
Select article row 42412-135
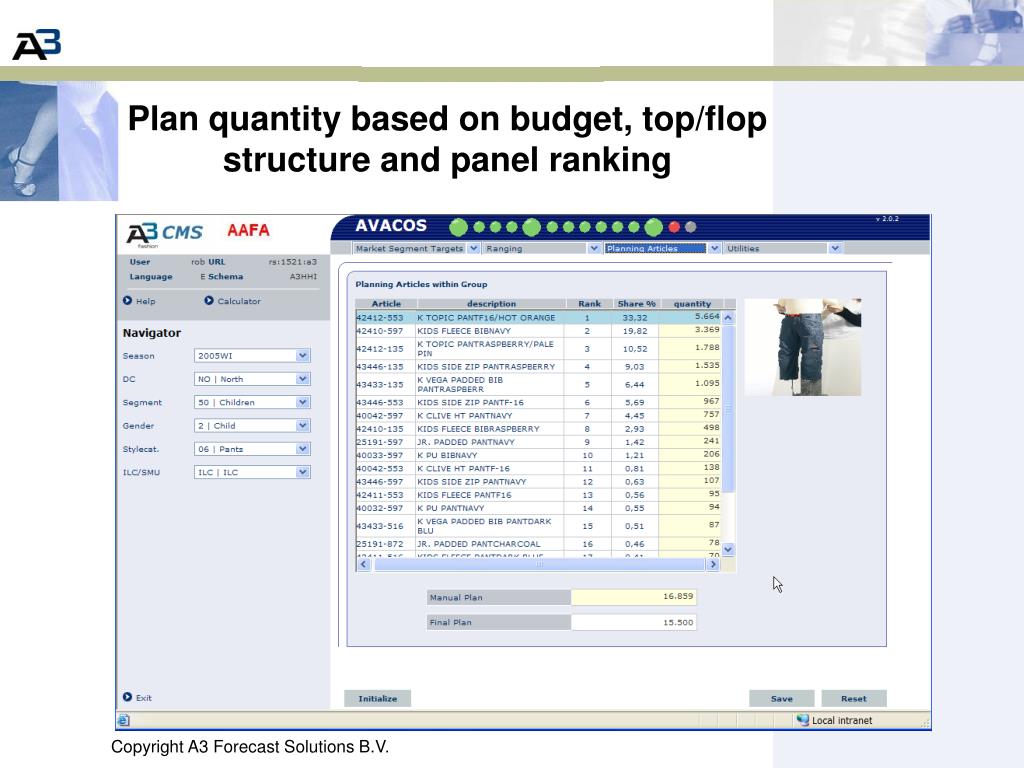tap(538, 349)
